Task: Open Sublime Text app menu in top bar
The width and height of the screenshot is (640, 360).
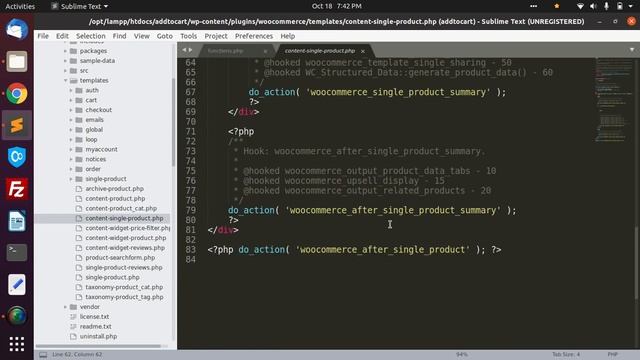Action: [x=80, y=6]
